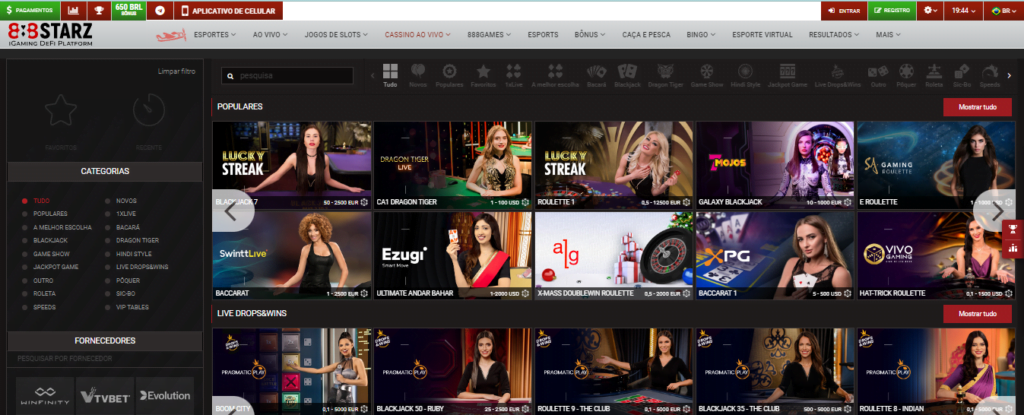The width and height of the screenshot is (1024, 415).
Task: Expand the Esportes menu dropdown
Action: 214,34
